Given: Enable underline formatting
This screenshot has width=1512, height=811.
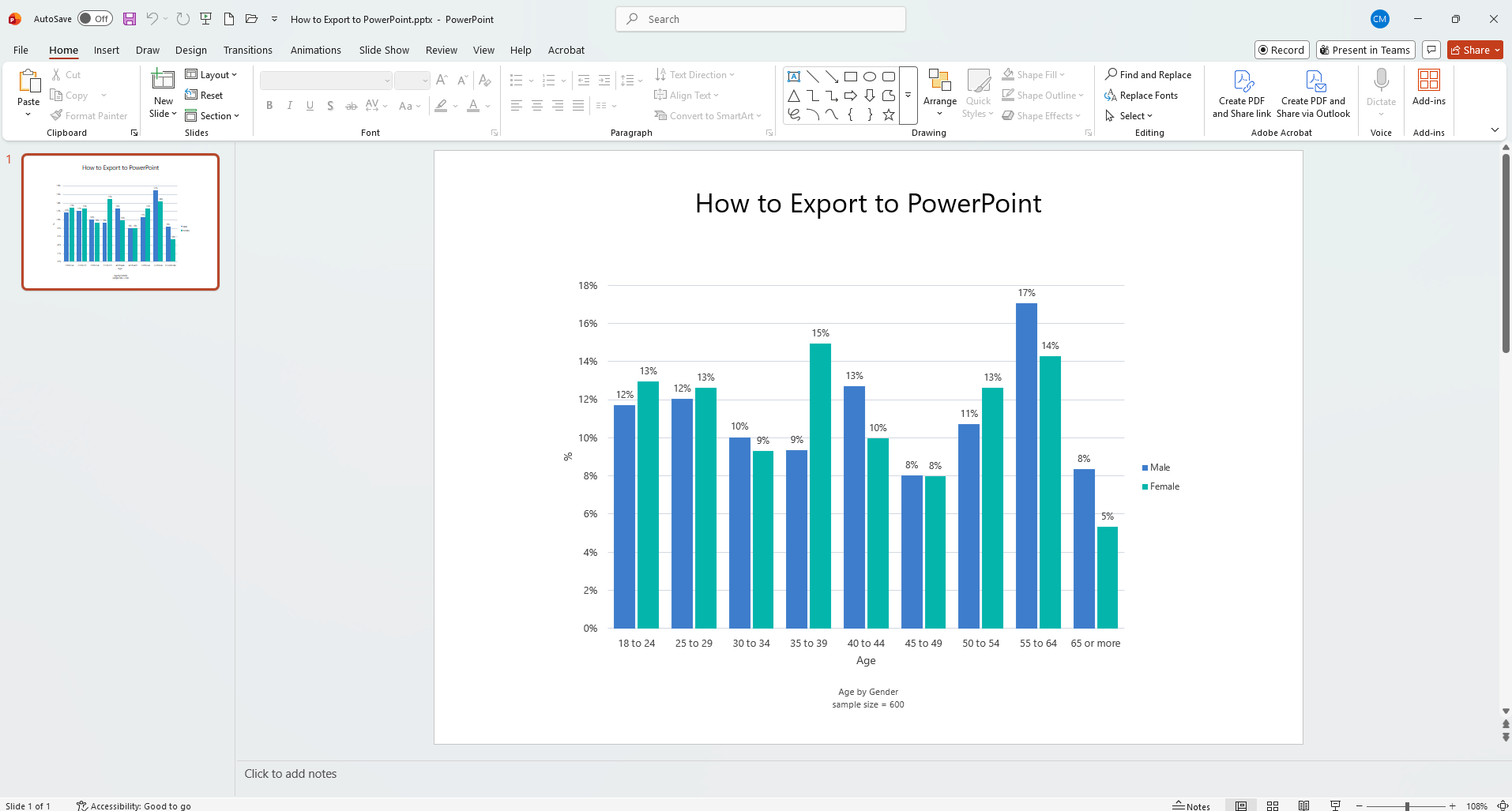Looking at the screenshot, I should coord(310,105).
